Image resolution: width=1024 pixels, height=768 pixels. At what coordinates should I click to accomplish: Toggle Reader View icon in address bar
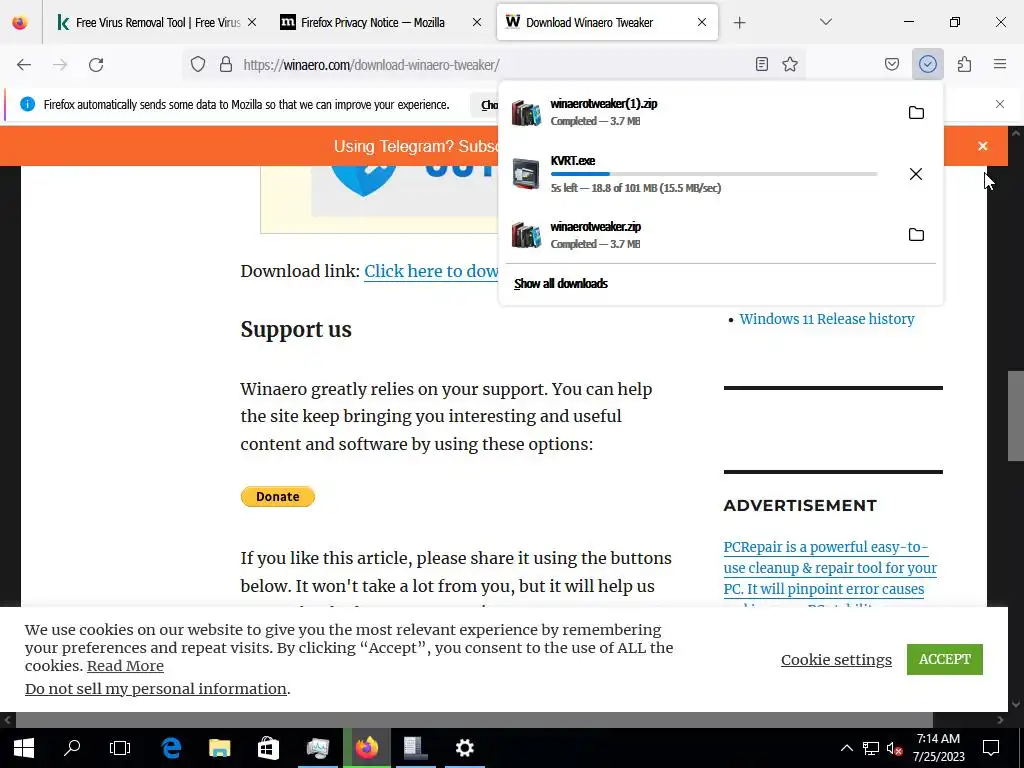[761, 64]
